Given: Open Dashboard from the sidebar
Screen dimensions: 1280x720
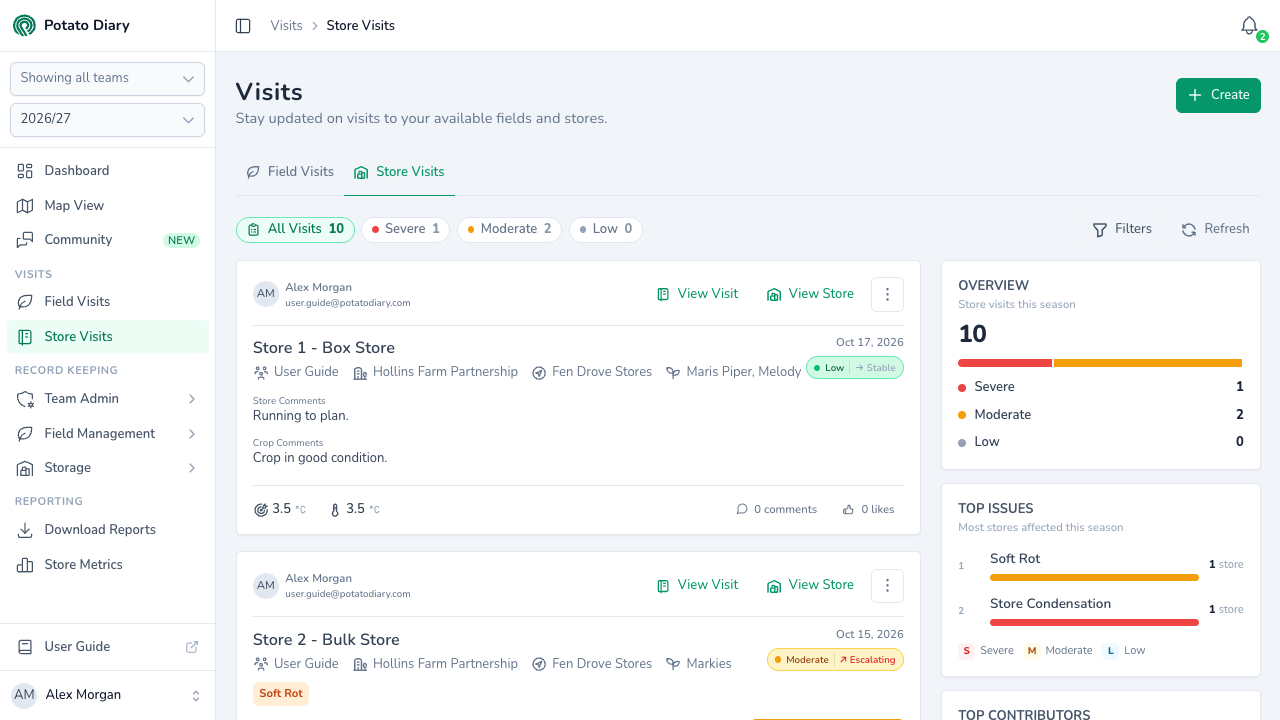Looking at the screenshot, I should pos(108,171).
